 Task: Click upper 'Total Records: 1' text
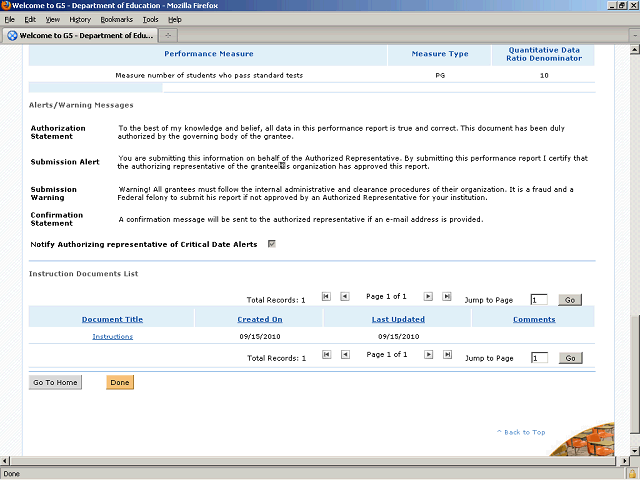[276, 300]
